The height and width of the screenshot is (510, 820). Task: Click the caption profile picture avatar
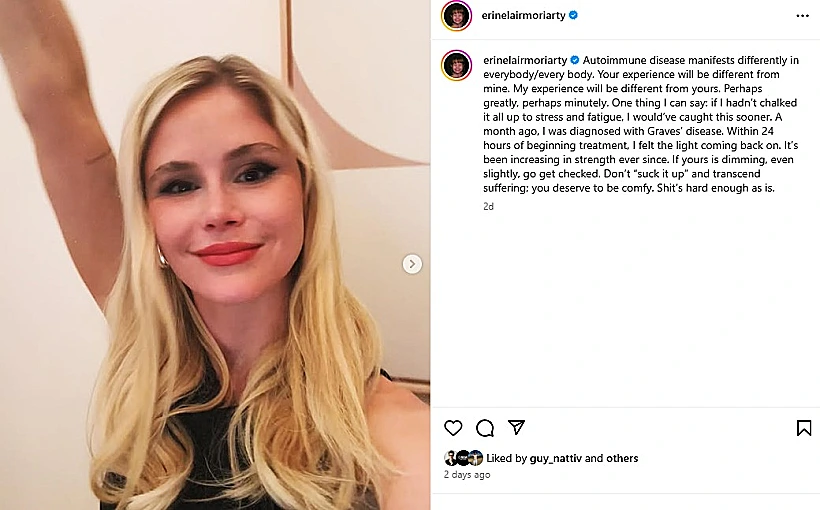point(457,65)
